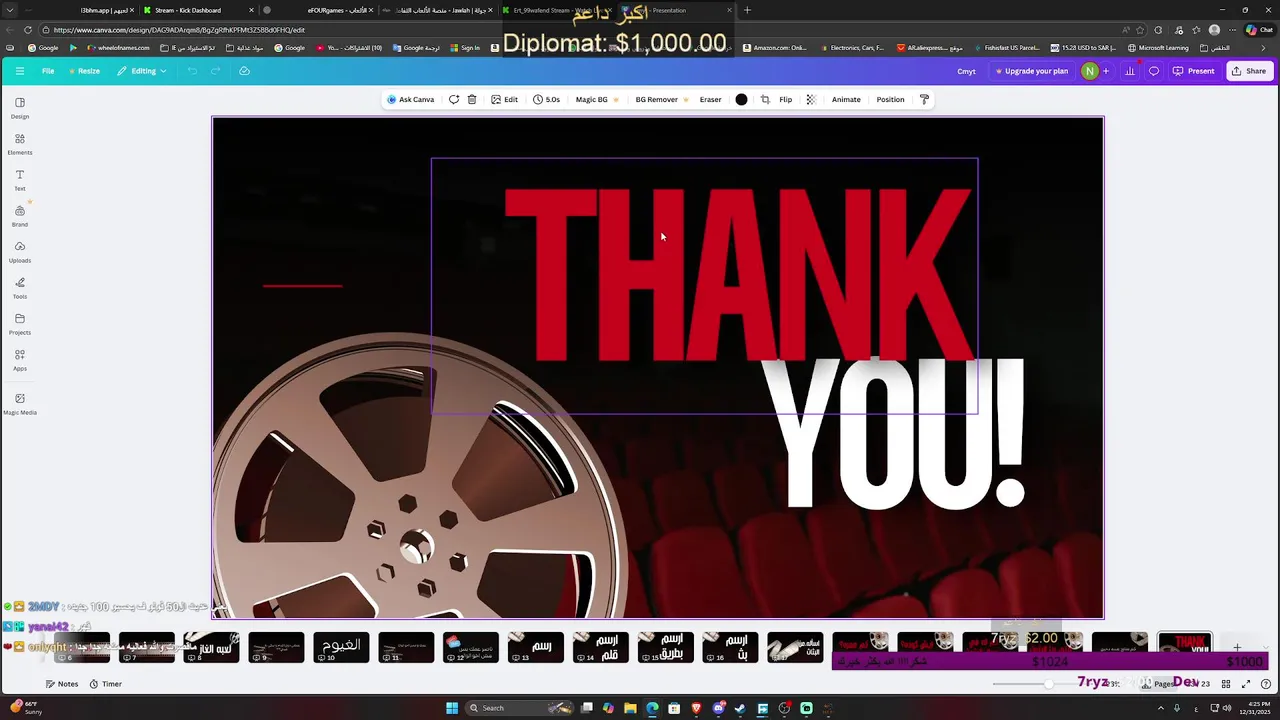Click the Ask Canva button
The height and width of the screenshot is (720, 1280).
(x=411, y=99)
